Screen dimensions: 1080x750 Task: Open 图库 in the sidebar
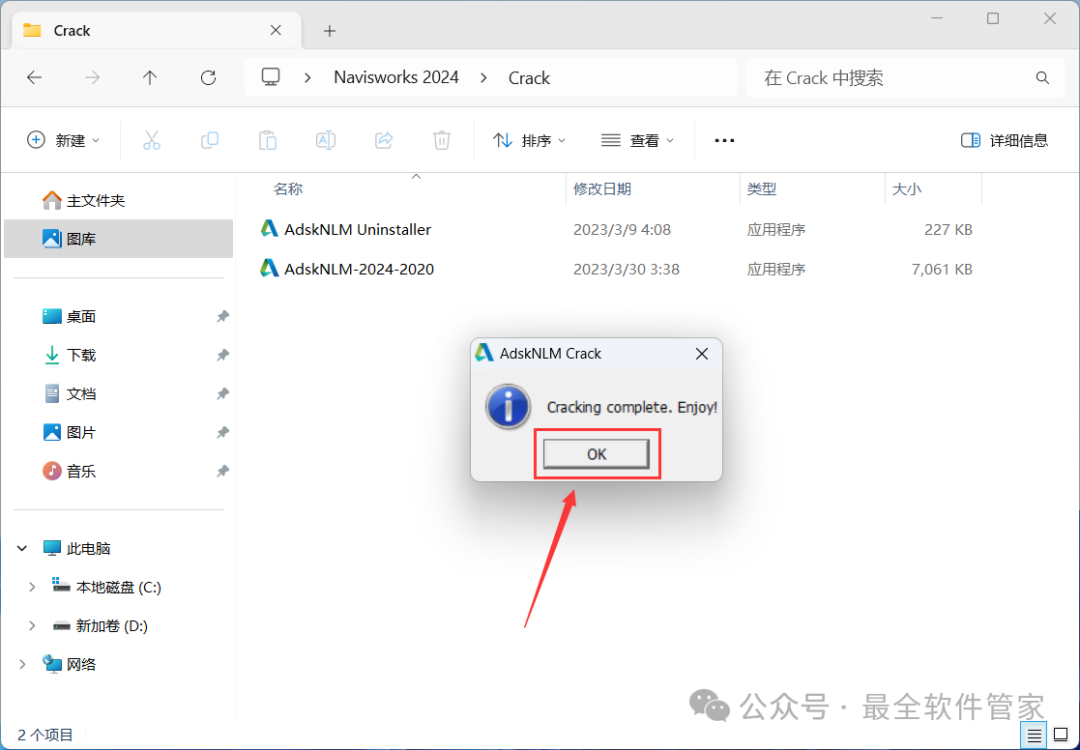[x=118, y=239]
